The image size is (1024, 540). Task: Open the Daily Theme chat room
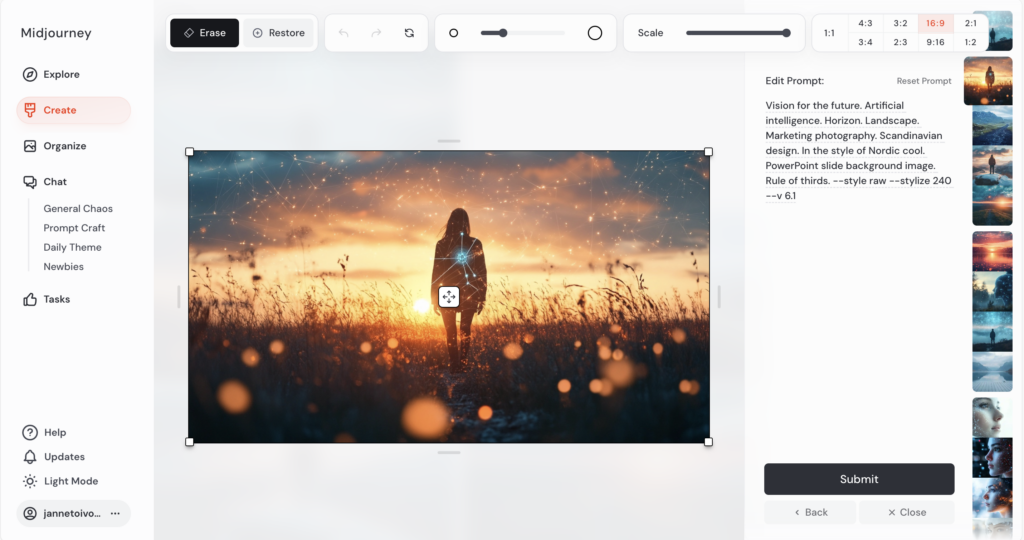[x=72, y=247]
